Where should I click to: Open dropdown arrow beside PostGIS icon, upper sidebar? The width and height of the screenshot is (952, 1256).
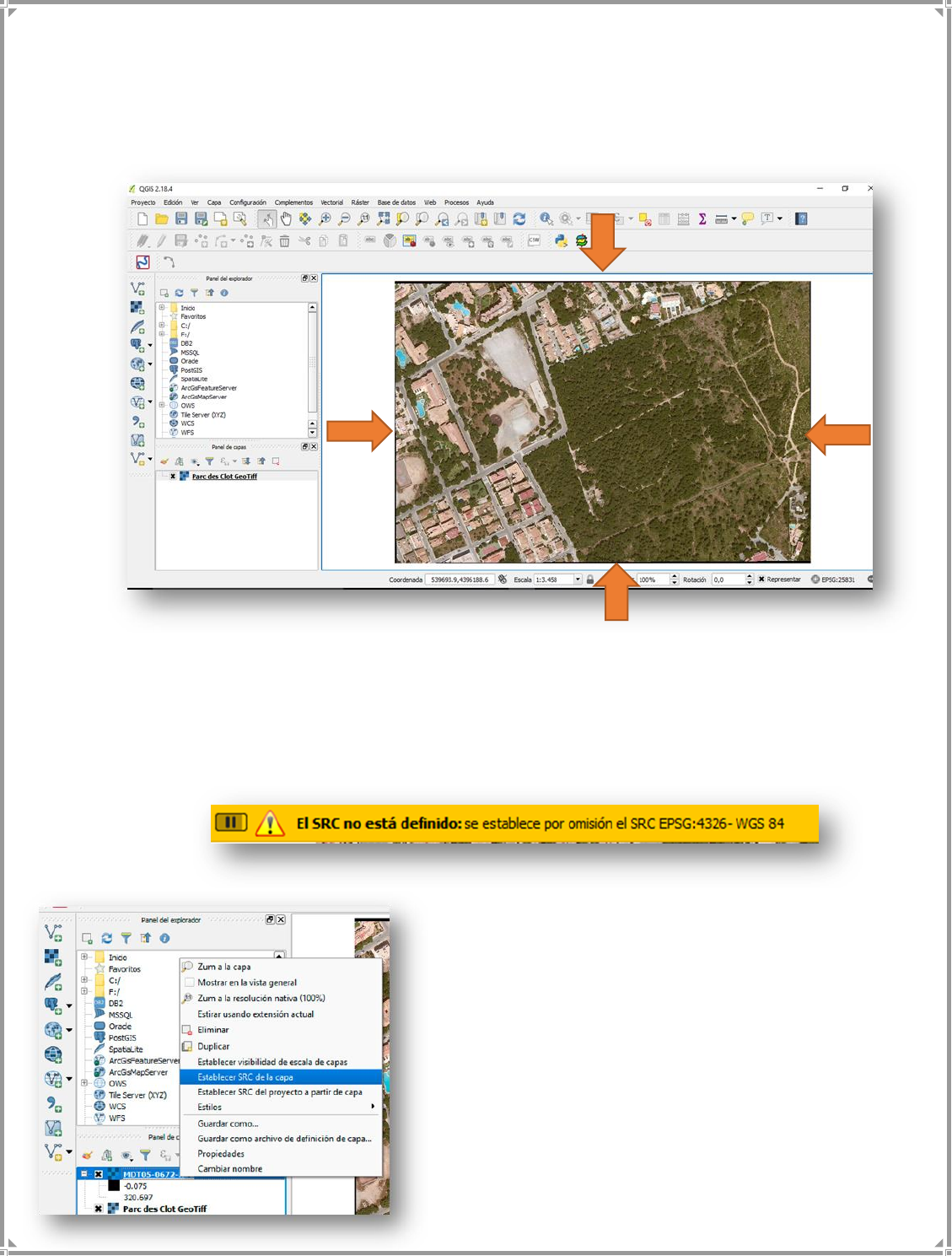point(150,345)
